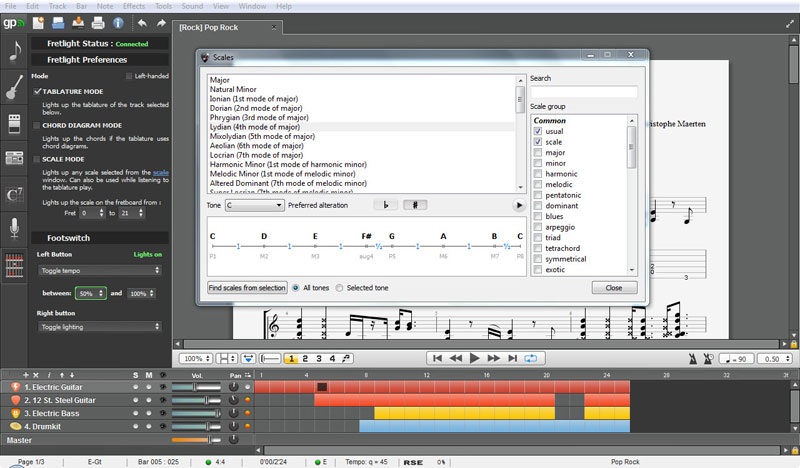The width and height of the screenshot is (800, 468).
Task: Mute the Drumkit track
Action: tap(148, 426)
